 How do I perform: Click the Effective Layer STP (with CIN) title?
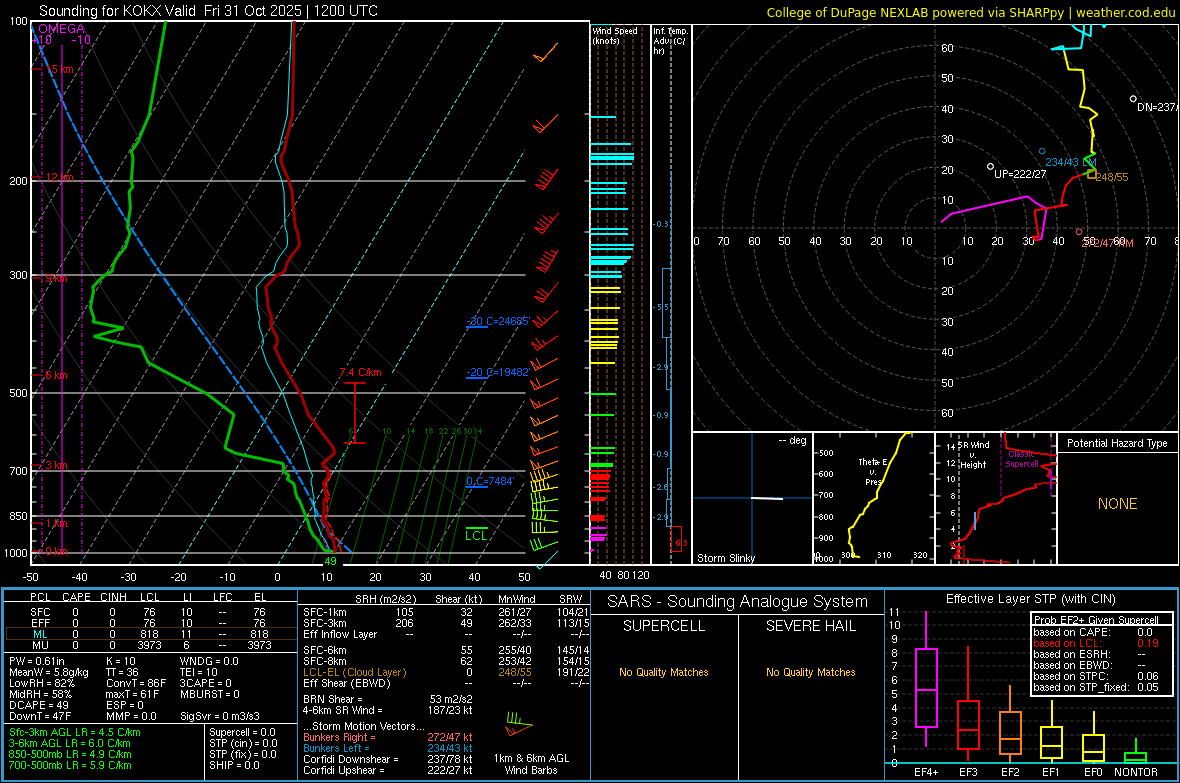tap(1030, 599)
